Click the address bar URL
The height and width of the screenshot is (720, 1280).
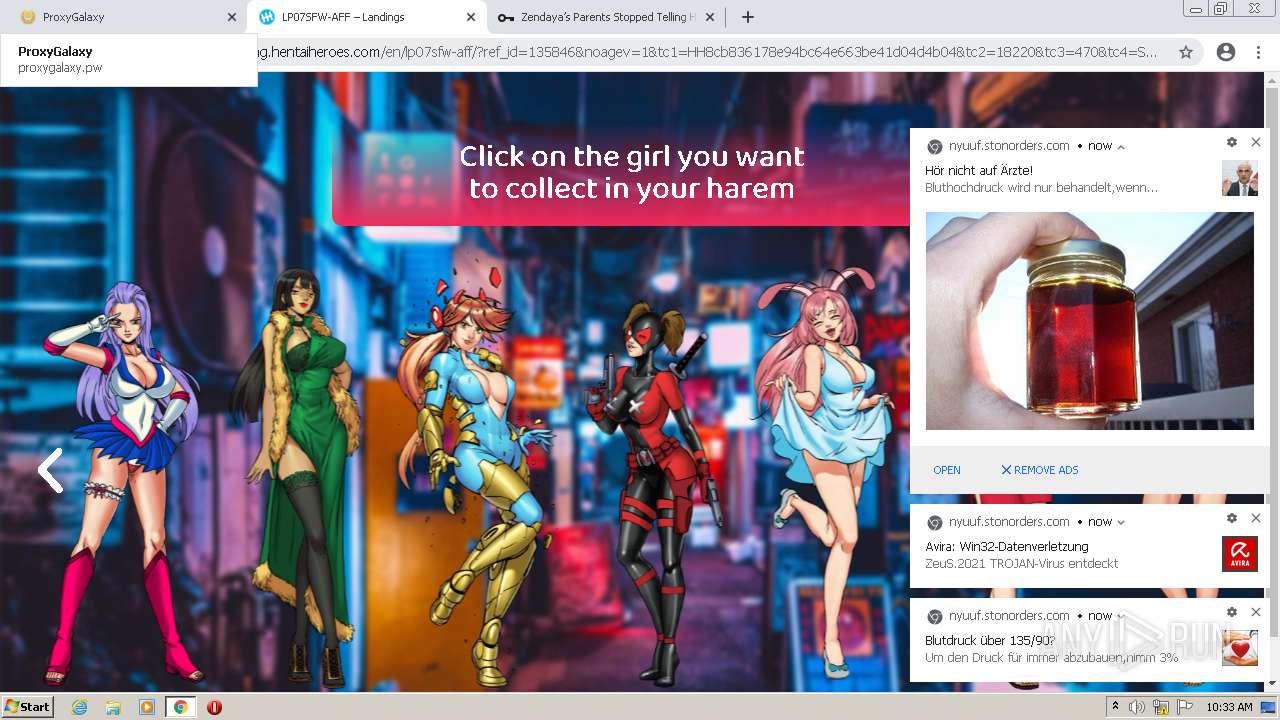click(708, 52)
